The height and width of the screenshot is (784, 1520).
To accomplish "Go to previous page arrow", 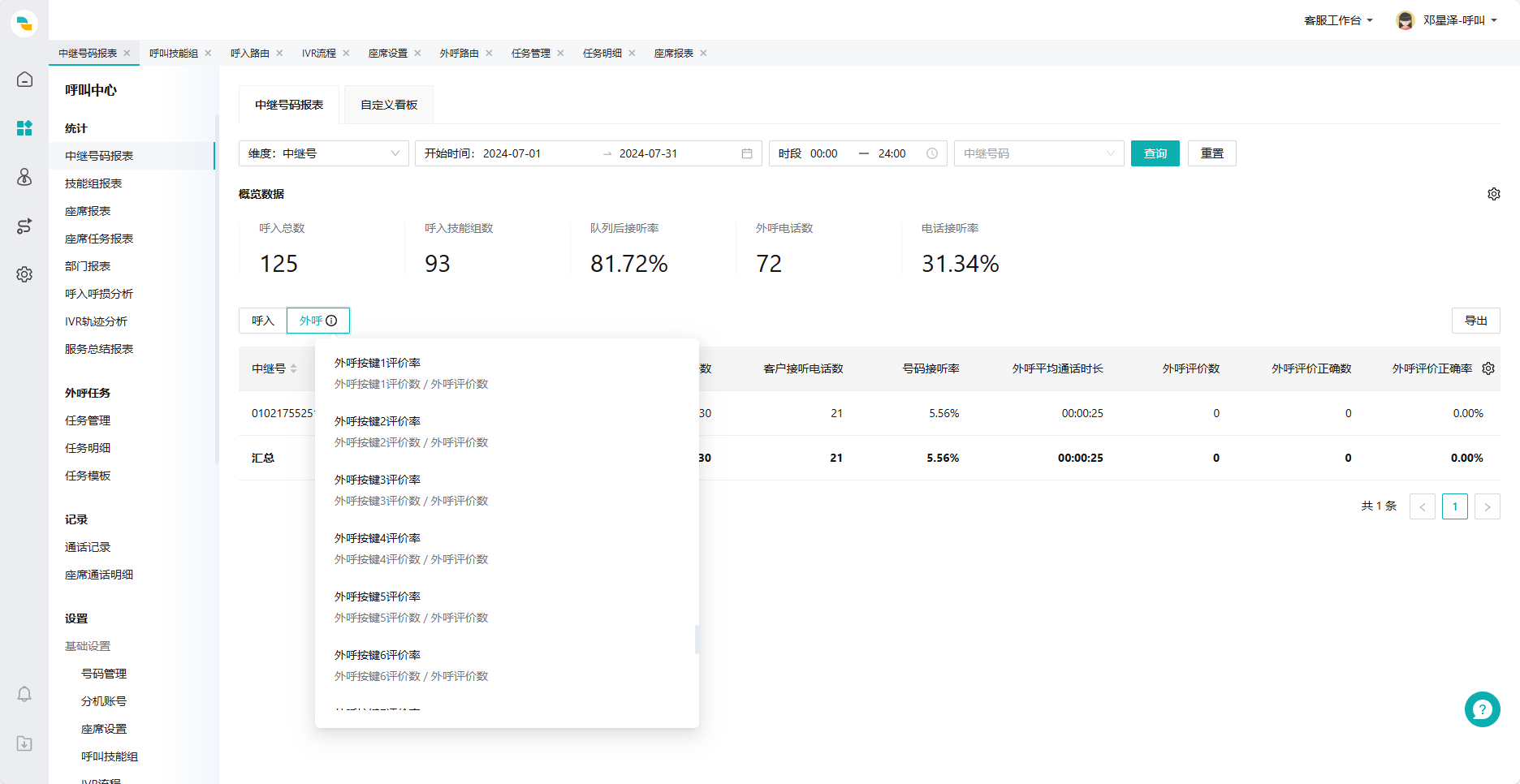I will click(x=1423, y=506).
